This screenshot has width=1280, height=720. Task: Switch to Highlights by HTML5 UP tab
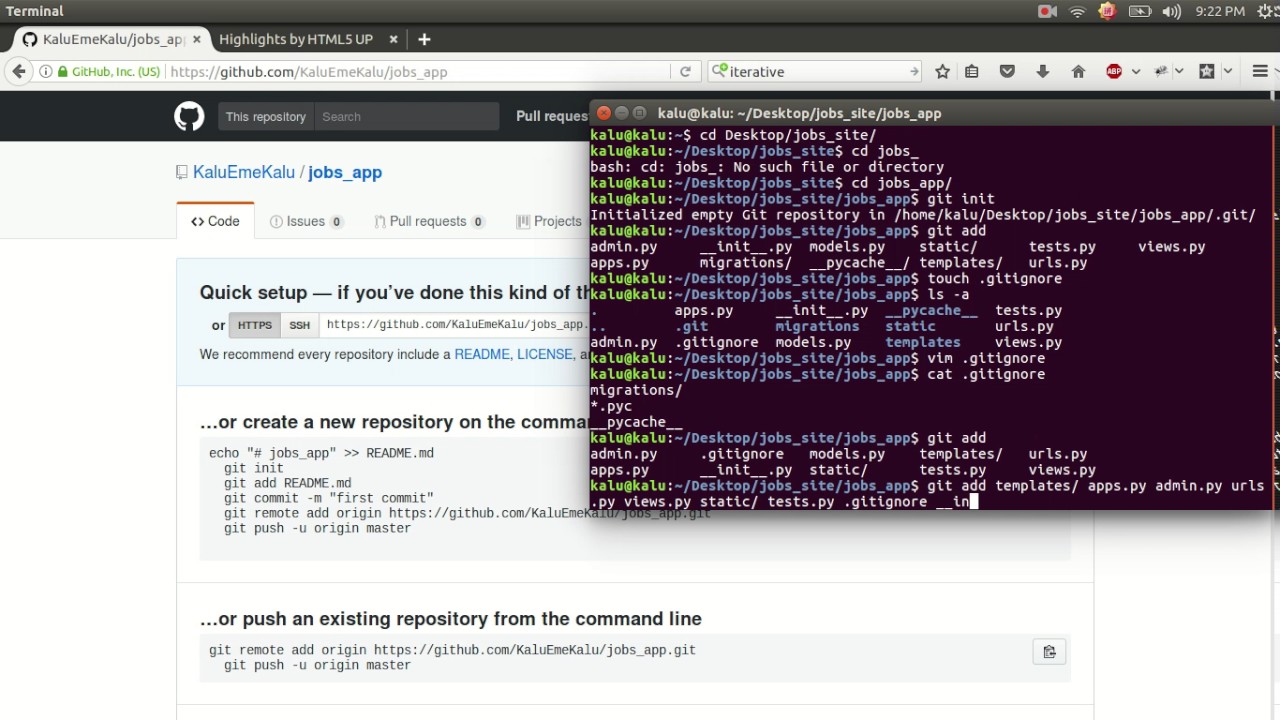(296, 39)
